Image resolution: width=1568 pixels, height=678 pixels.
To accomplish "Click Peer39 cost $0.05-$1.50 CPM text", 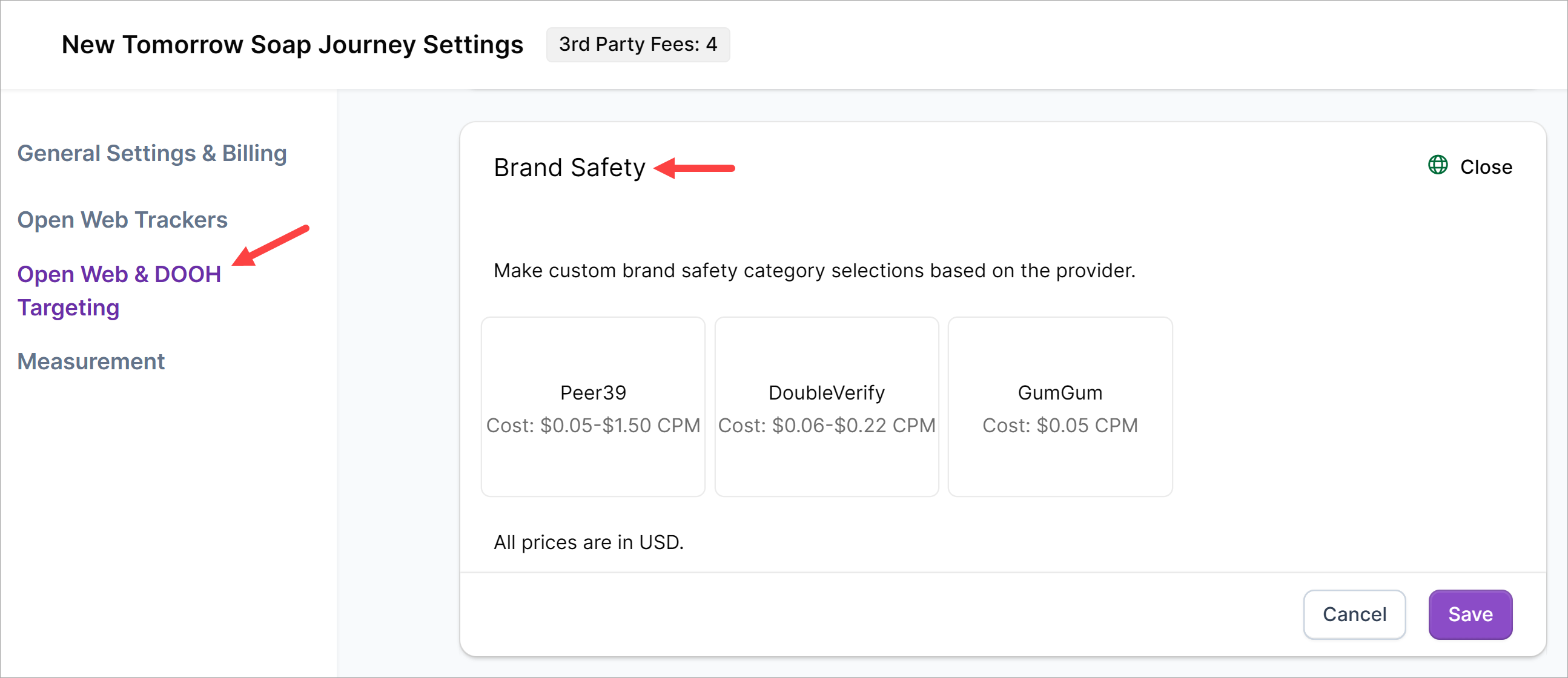I will 592,426.
